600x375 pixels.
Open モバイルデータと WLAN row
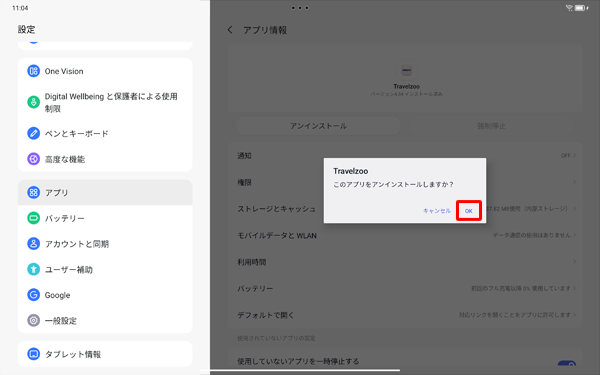pyautogui.click(x=406, y=235)
